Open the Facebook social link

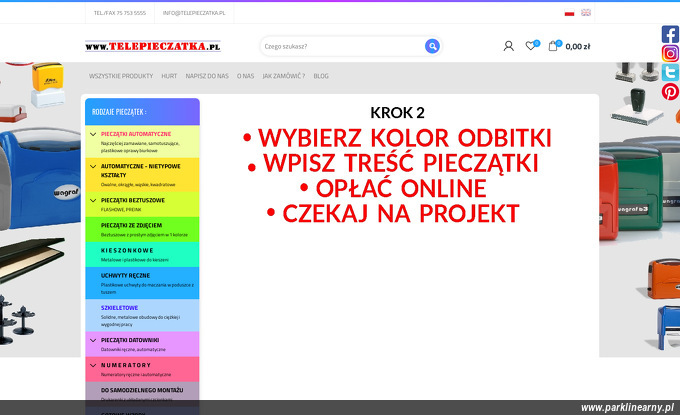(x=670, y=34)
